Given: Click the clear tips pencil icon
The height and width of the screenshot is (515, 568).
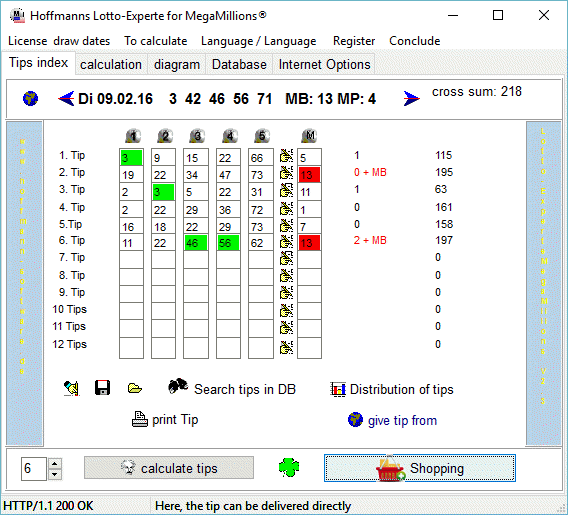Looking at the screenshot, I should 72,388.
